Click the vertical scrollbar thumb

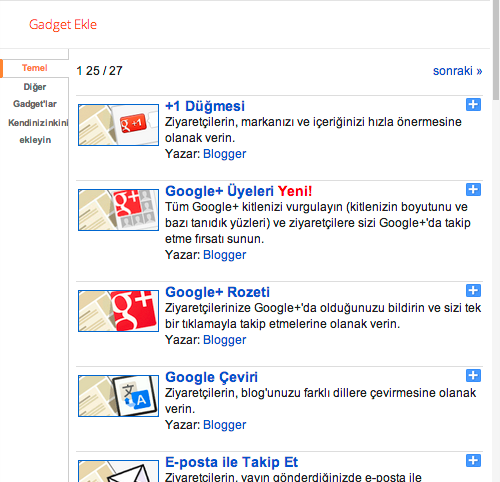tap(496, 50)
